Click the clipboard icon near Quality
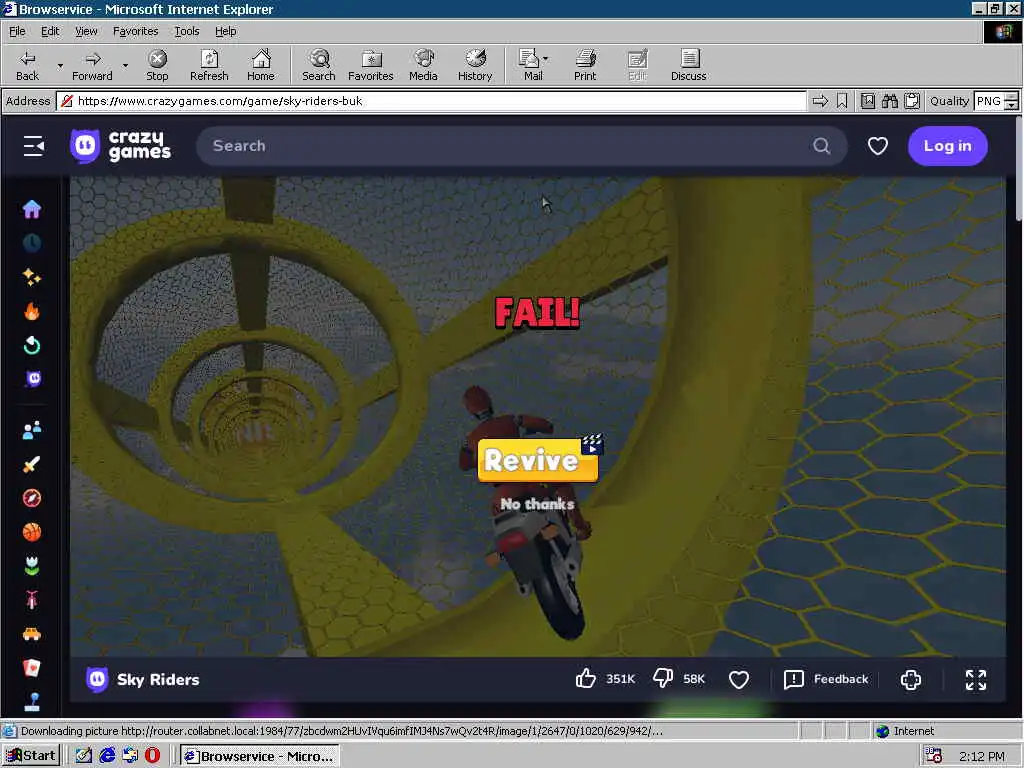 [912, 101]
